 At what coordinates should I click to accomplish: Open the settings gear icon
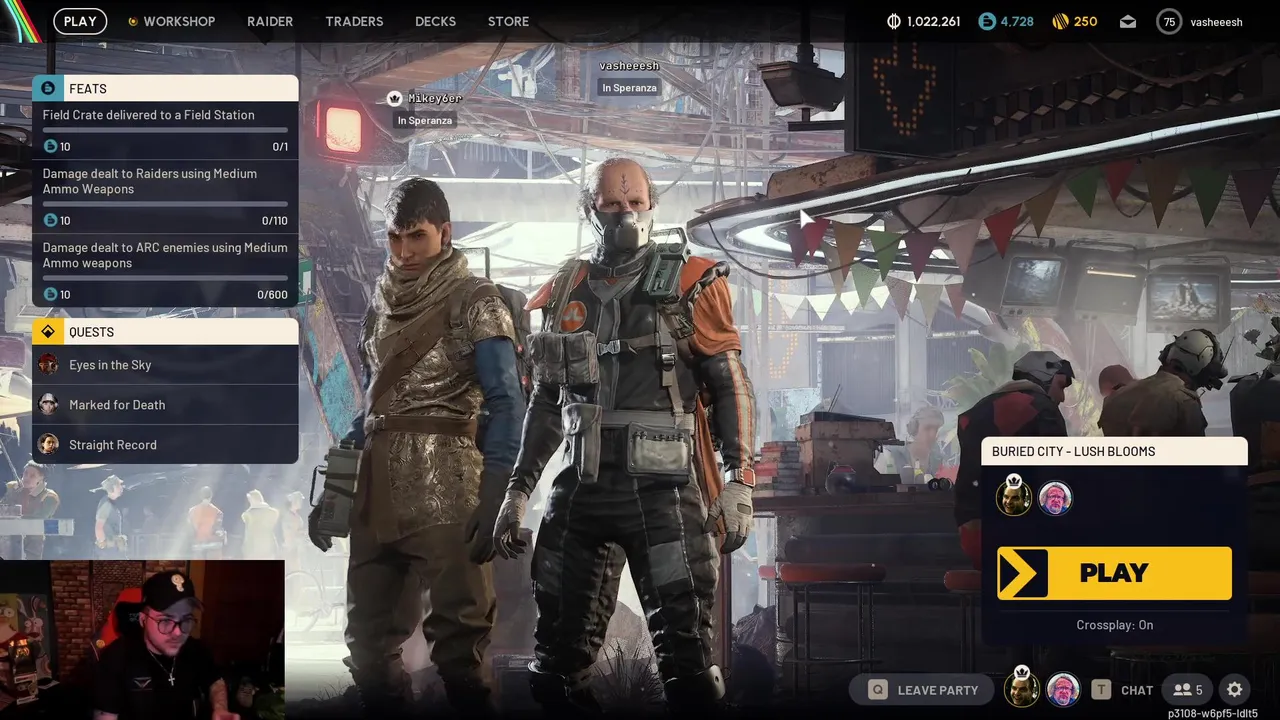[x=1235, y=690]
